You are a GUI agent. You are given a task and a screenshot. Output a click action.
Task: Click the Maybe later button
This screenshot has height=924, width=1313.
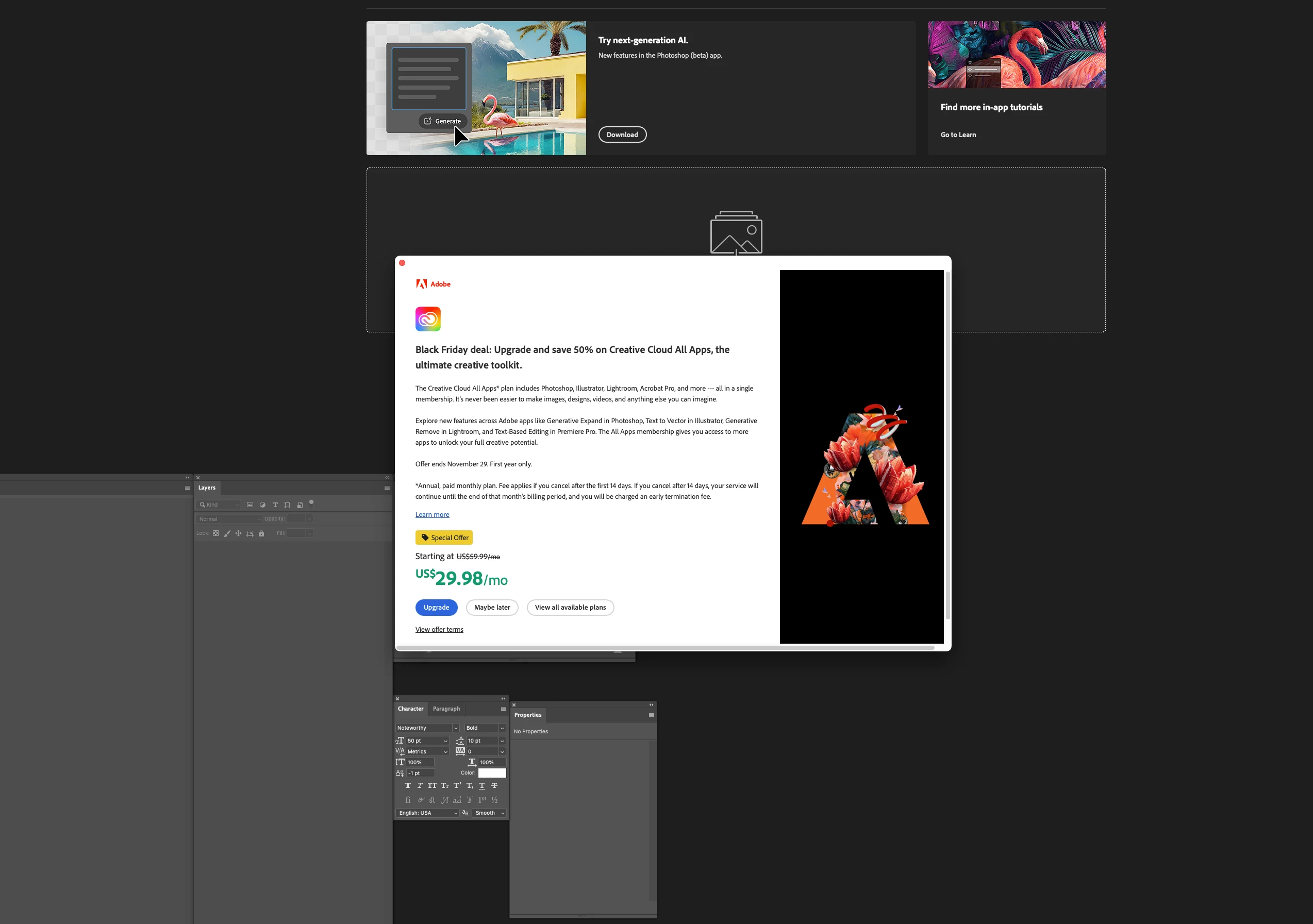pyautogui.click(x=492, y=607)
